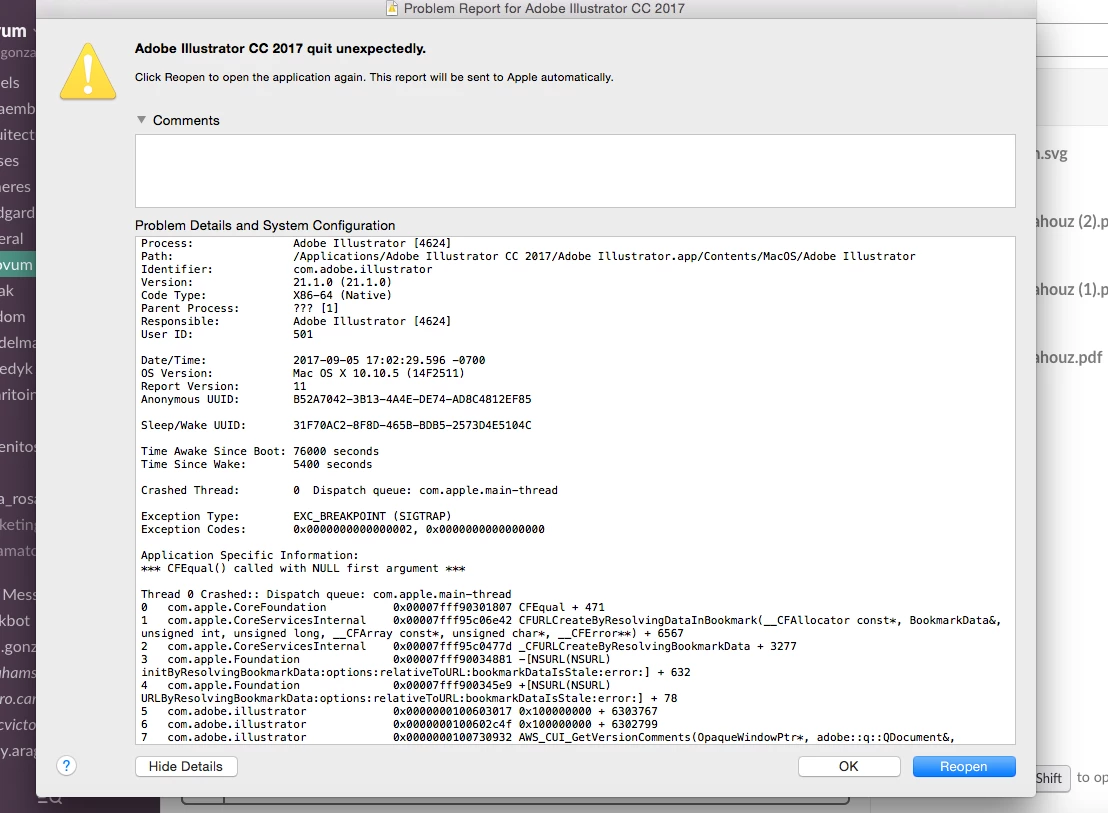Screen dimensions: 1108x813
Task: Click the Code Type value 'X86-64 (Native)'
Action: pos(342,295)
